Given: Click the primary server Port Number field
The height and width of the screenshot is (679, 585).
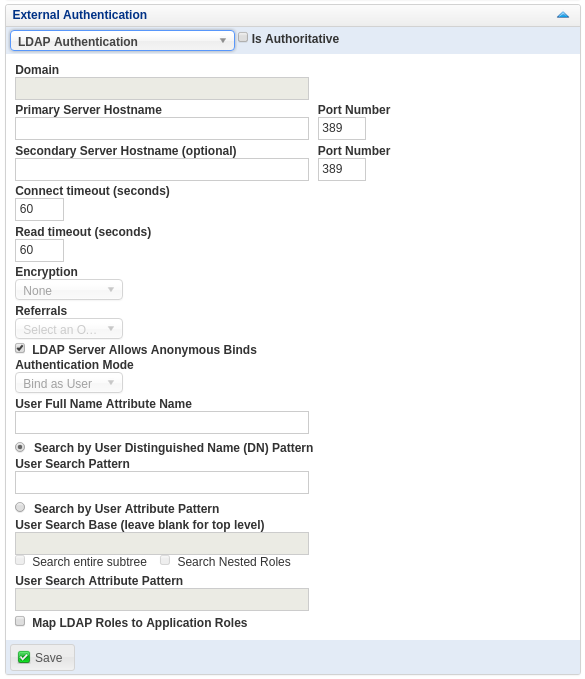Looking at the screenshot, I should tap(342, 129).
